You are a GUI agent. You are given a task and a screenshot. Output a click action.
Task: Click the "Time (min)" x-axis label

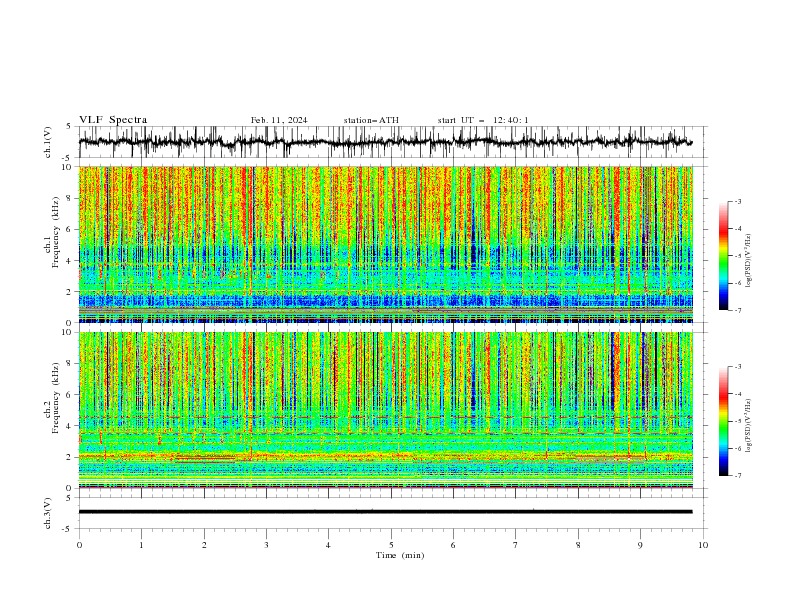coord(400,555)
